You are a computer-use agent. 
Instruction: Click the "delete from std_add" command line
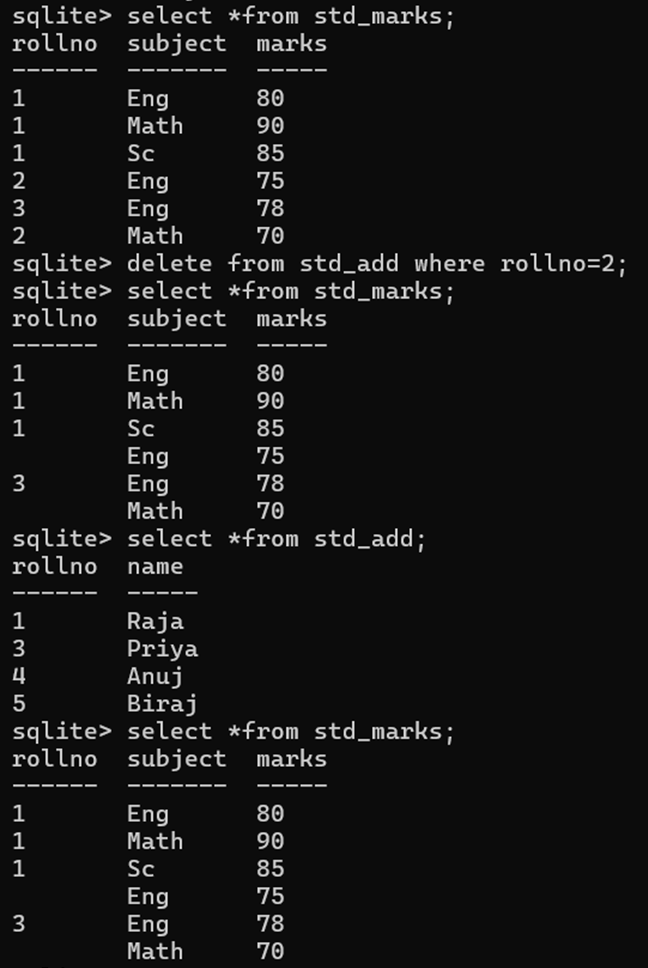pos(376,264)
